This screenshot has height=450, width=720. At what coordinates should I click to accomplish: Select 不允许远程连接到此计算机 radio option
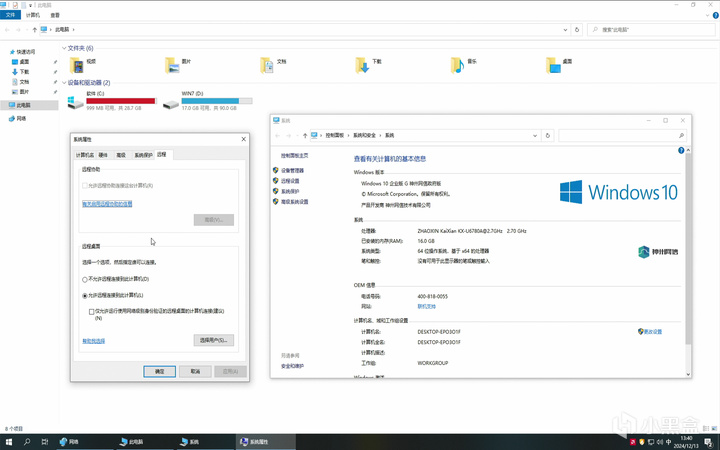pos(84,279)
